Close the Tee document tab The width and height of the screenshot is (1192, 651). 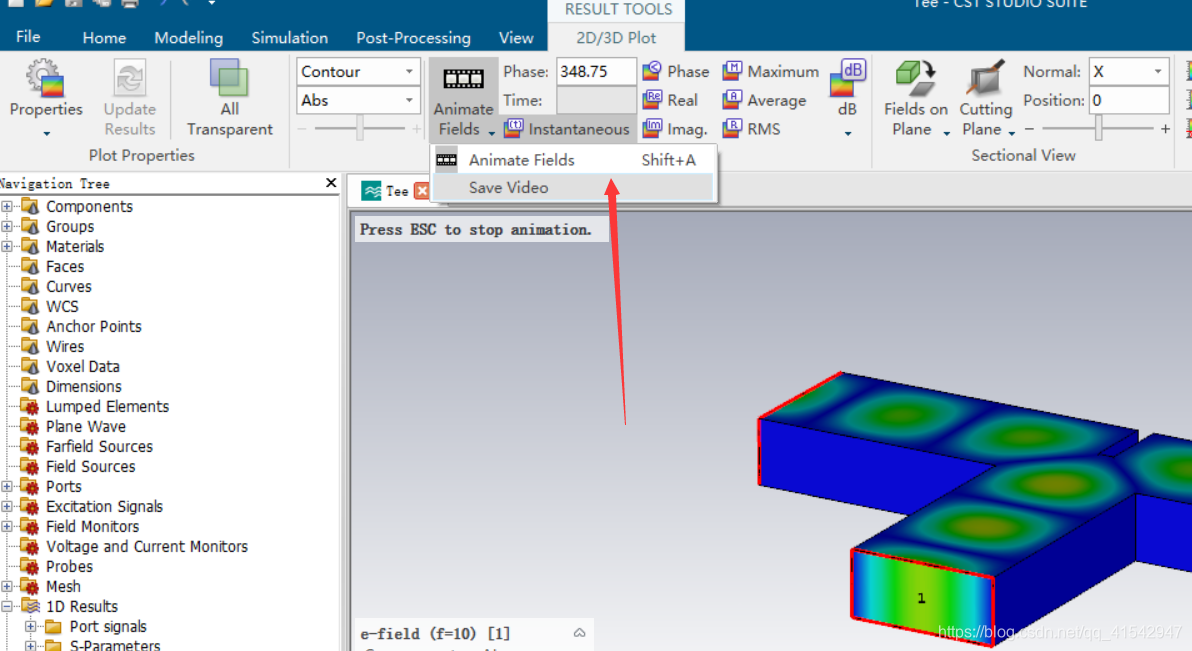[422, 191]
